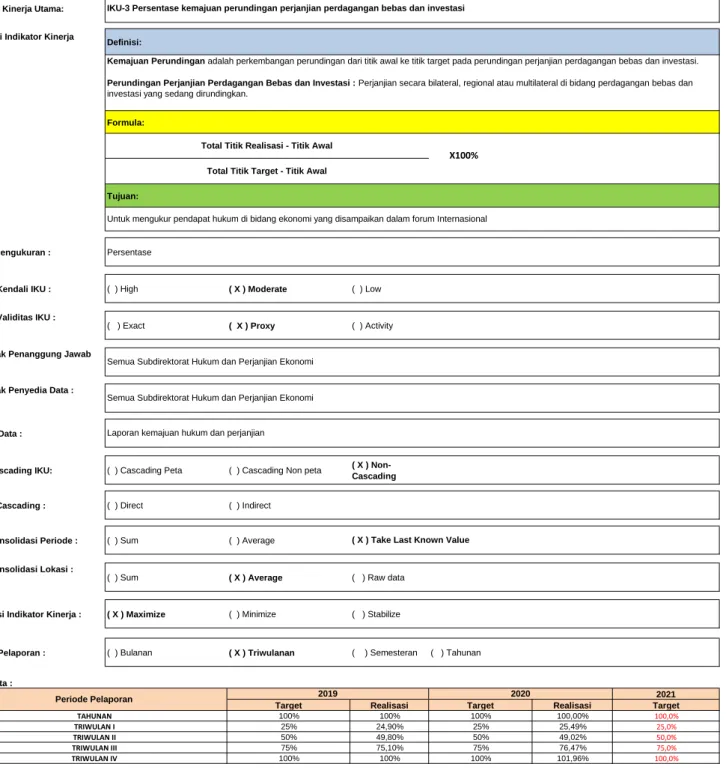Click Total Titik Realisasi - Titik Awal numerator
Image resolution: width=726 pixels, height=773 pixels.
pos(267,145)
